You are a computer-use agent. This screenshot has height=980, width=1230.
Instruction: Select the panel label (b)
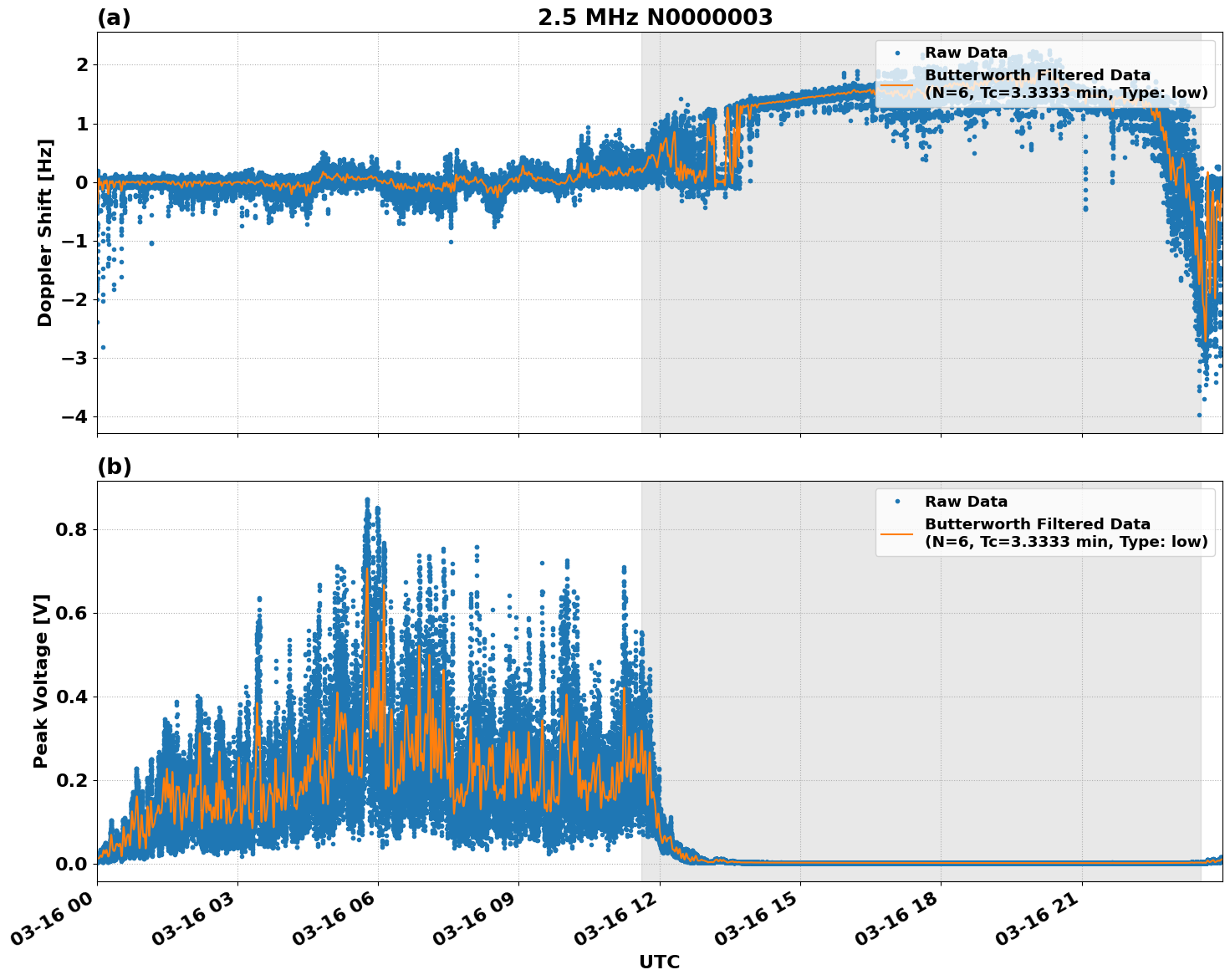[115, 467]
